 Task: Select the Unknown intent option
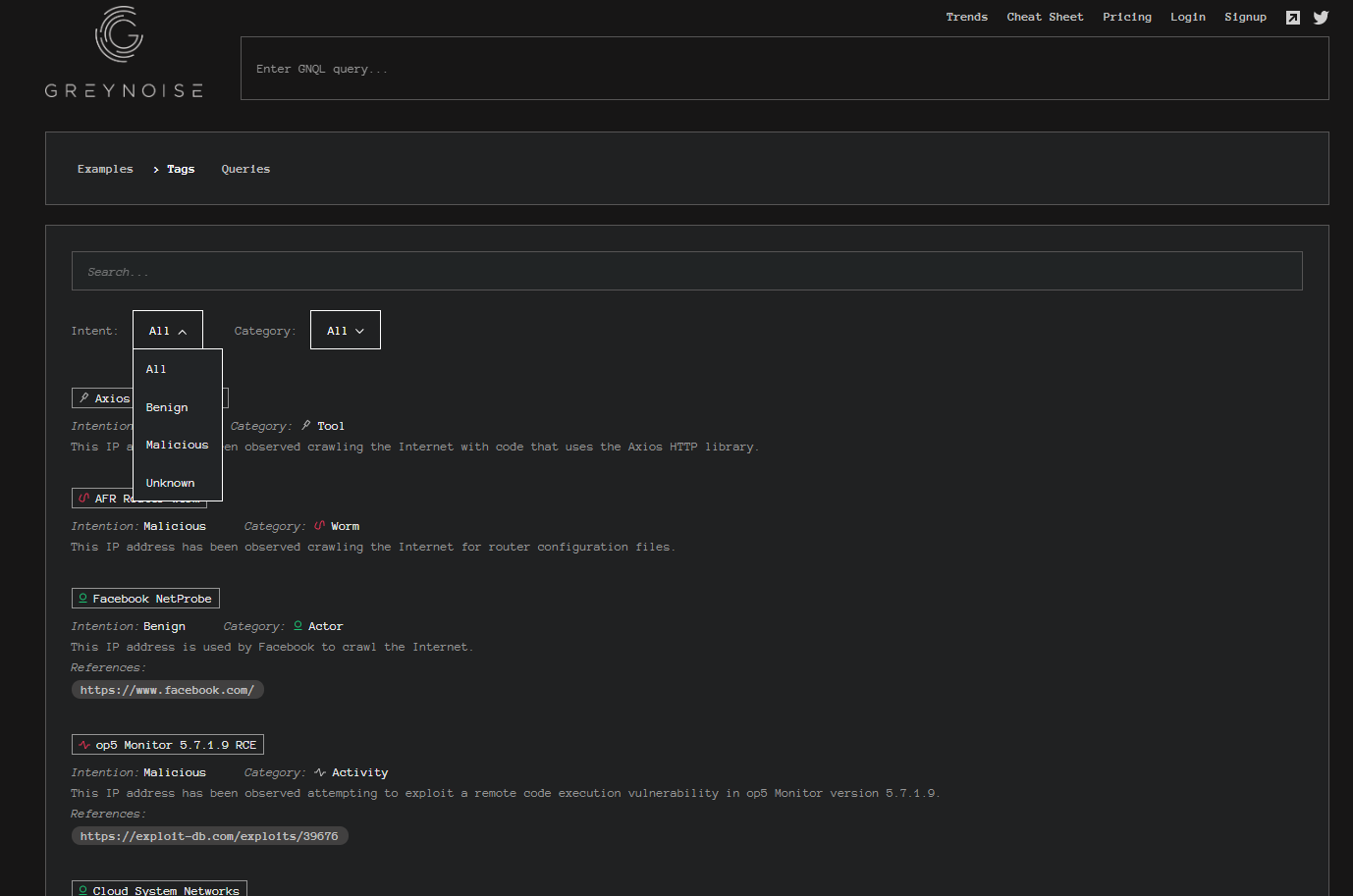(x=170, y=482)
